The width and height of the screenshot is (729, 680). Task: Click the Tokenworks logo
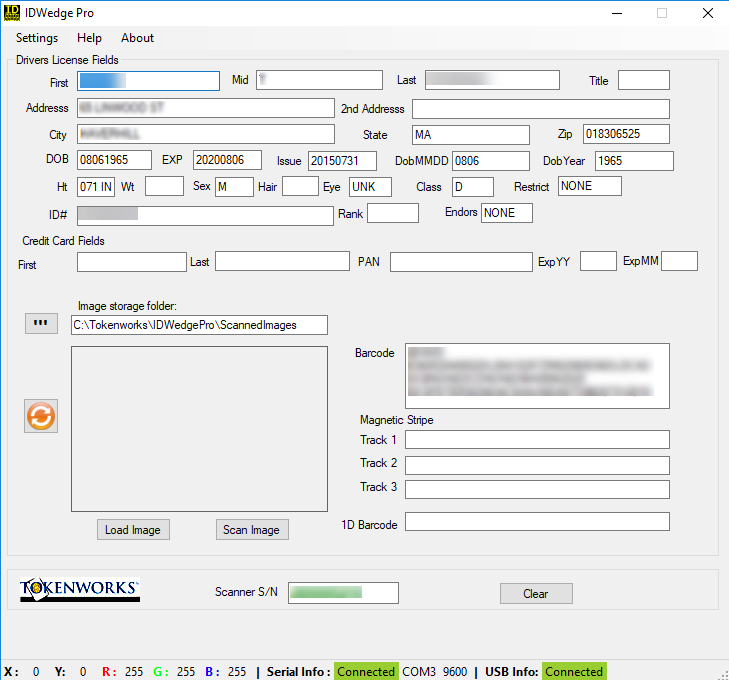click(x=80, y=589)
